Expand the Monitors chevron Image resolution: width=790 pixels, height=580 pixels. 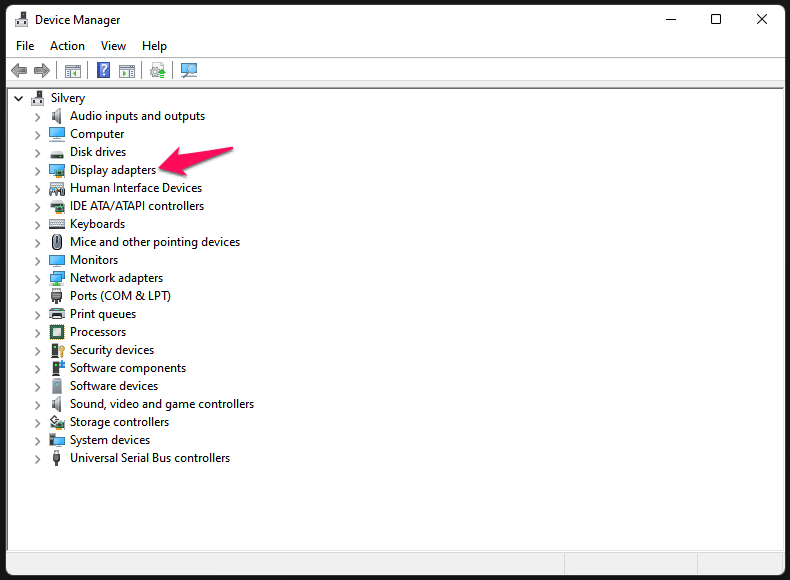(37, 261)
